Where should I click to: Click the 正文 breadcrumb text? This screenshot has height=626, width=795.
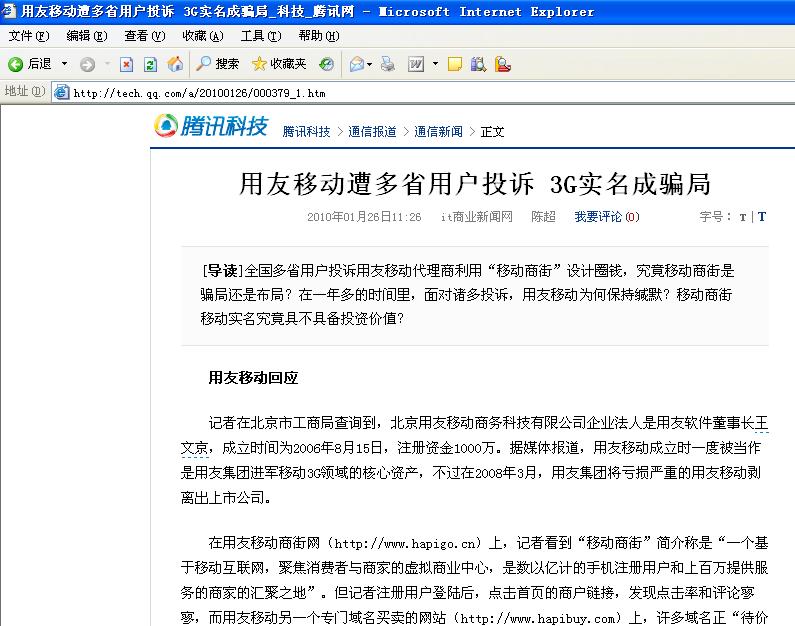pos(492,132)
